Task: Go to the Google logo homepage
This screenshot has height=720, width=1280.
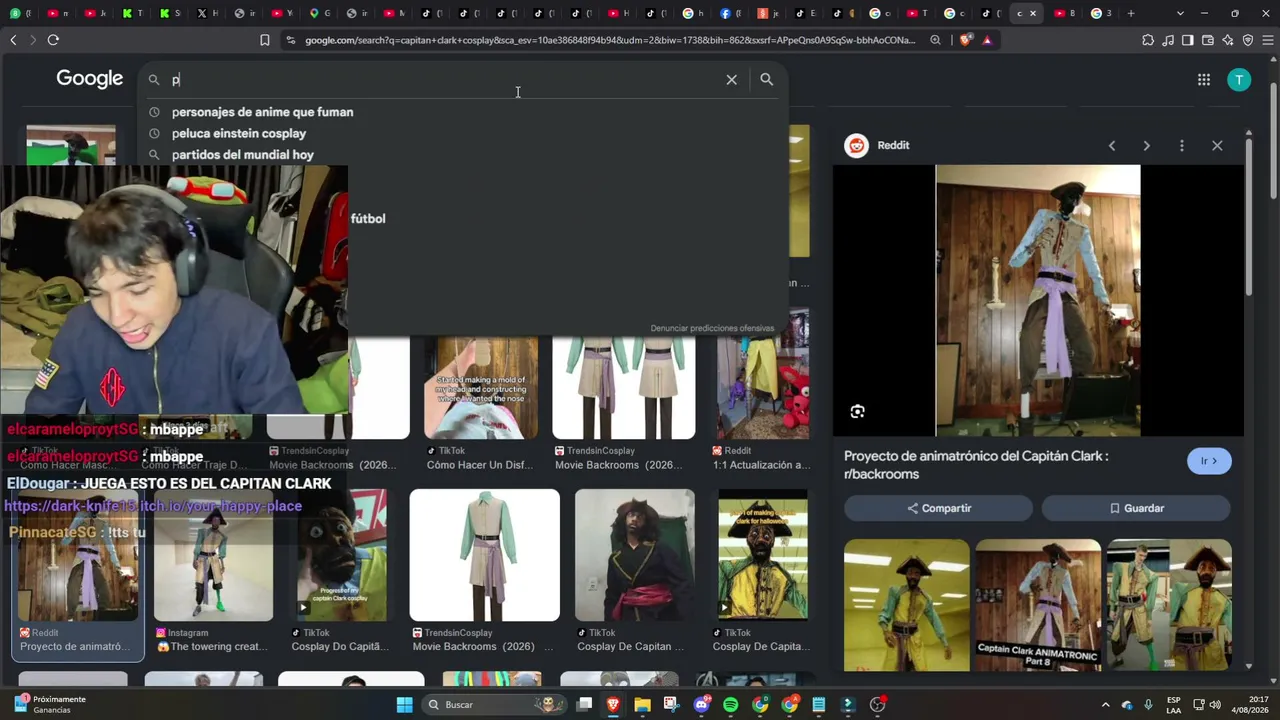Action: (x=90, y=79)
